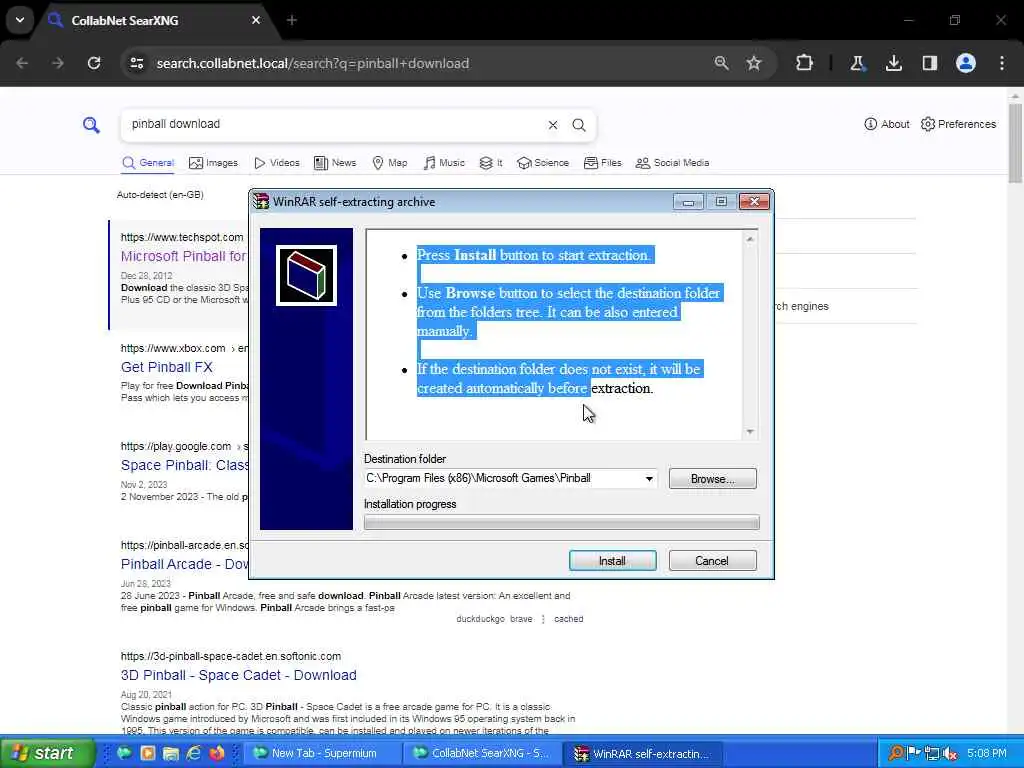Open the 3D Pinball - Space Cadet - Download result

pos(238,675)
